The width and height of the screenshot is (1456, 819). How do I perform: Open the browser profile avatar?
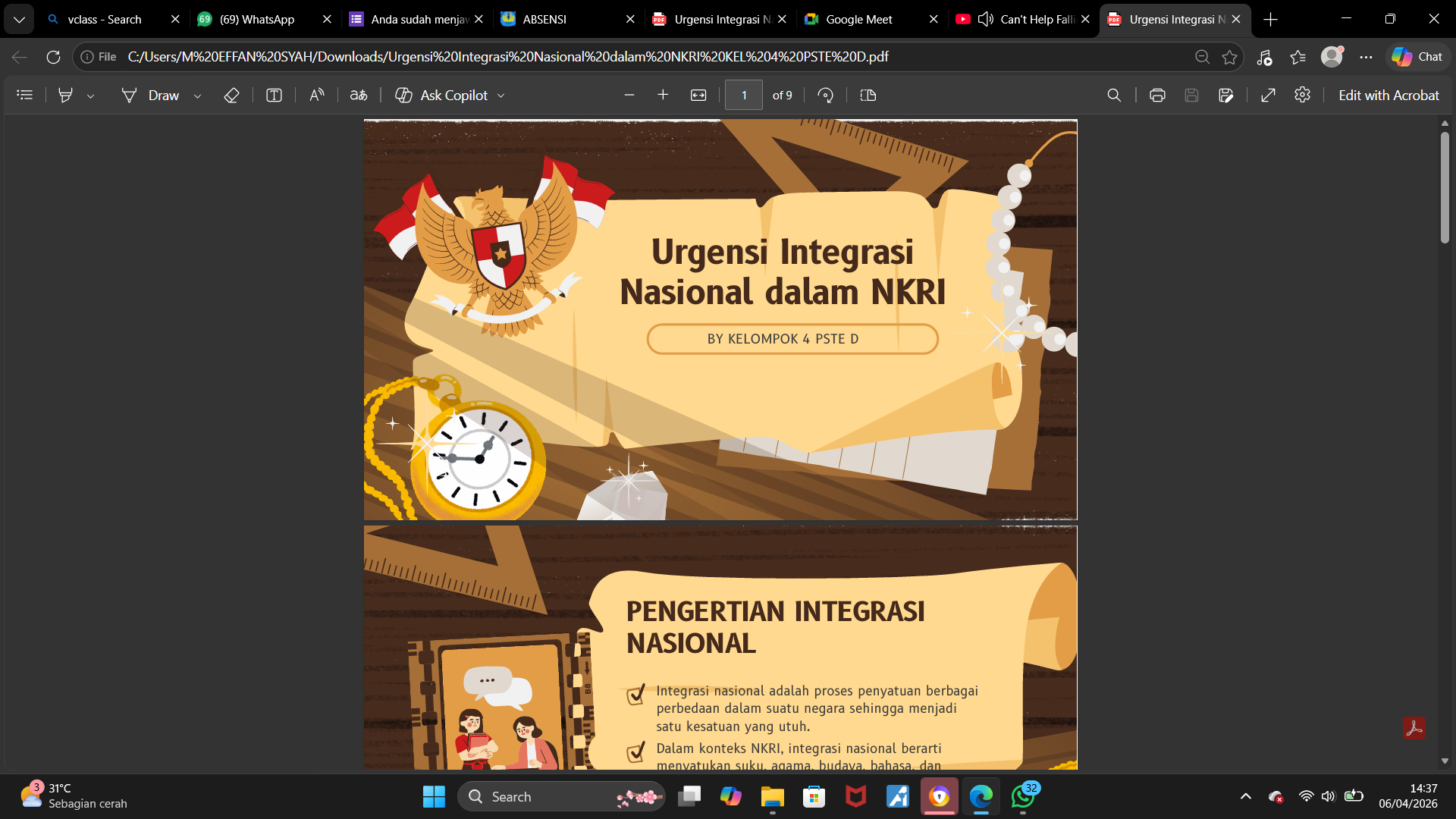click(1332, 57)
